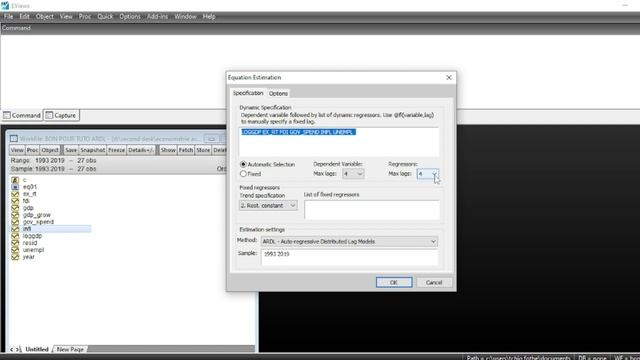Select the eq01 equation object name
640x360 pixels.
pyautogui.click(x=30, y=187)
